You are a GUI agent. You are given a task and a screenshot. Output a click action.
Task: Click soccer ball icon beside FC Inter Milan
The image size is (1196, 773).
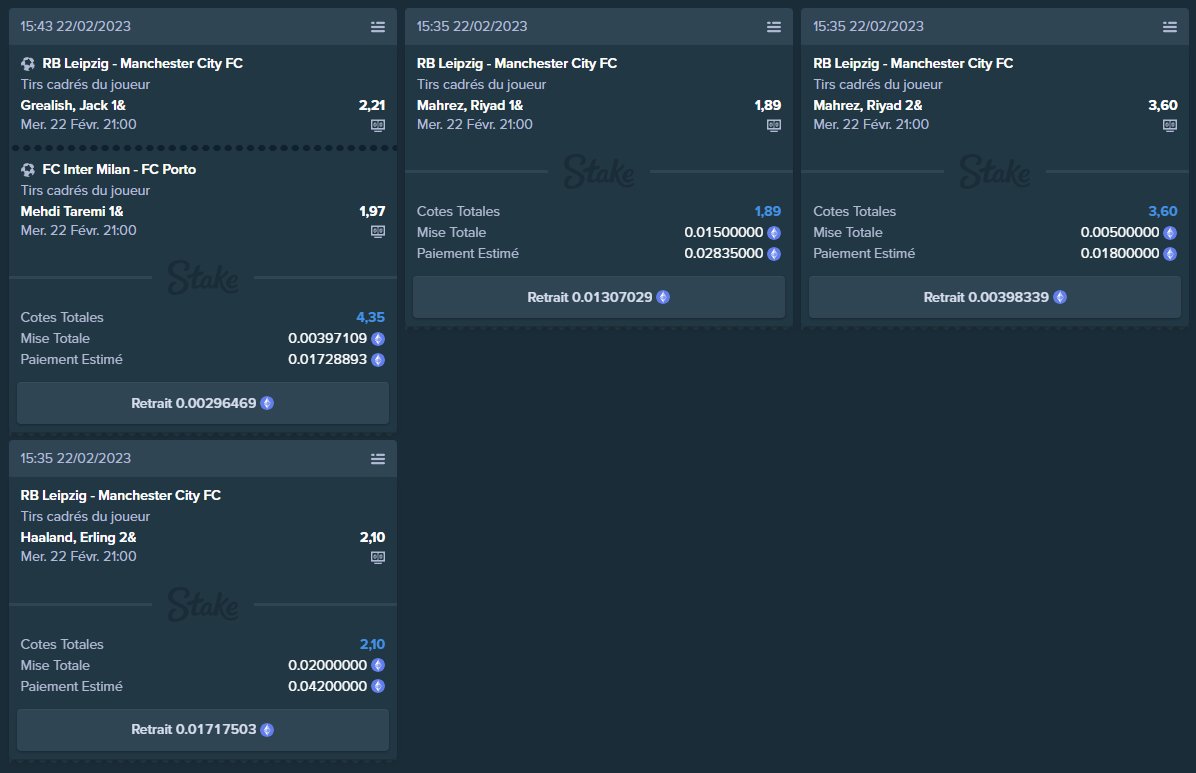(x=28, y=169)
